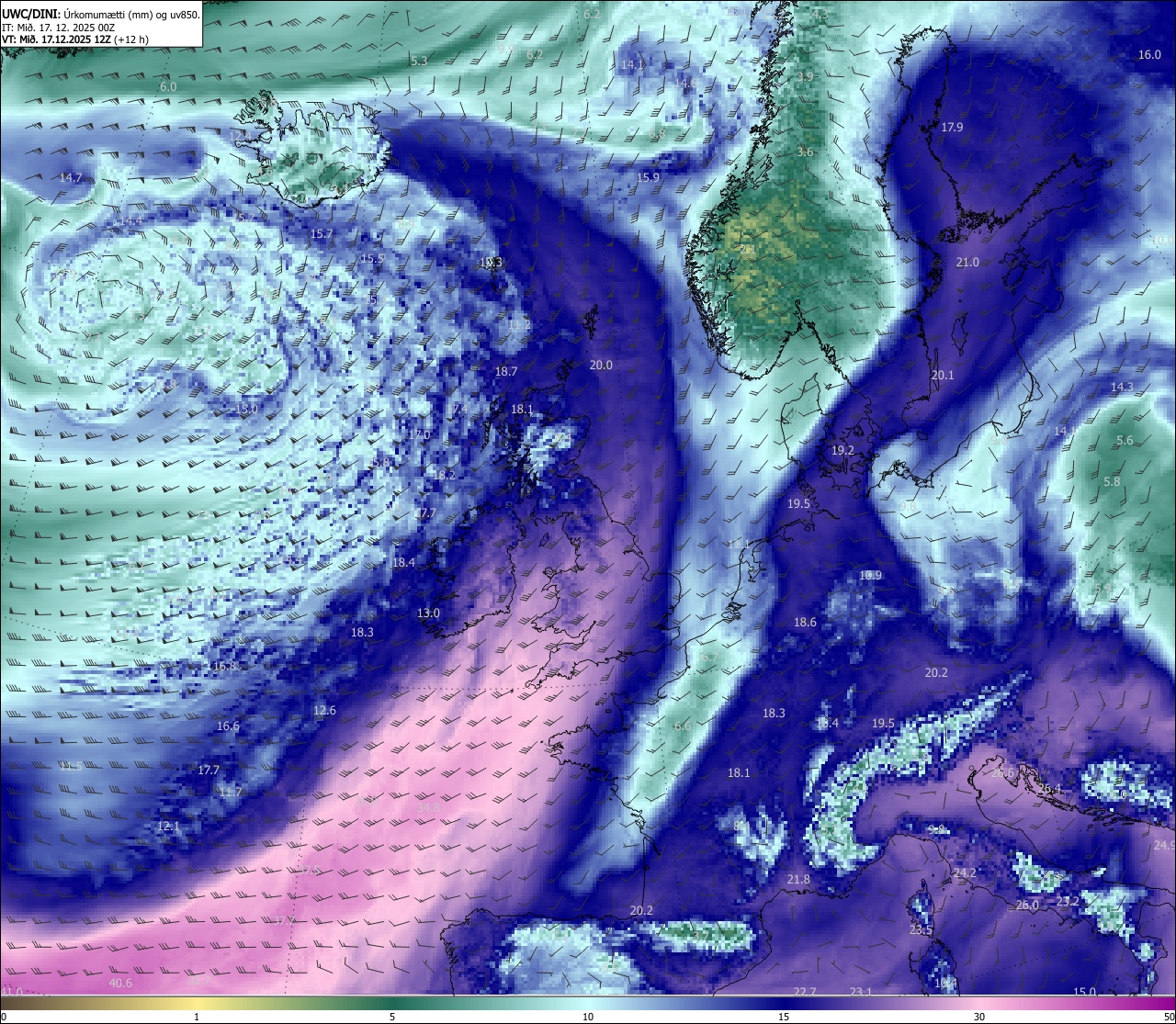The image size is (1176, 1024).
Task: Click the 16.8 value on the map
Action: (224, 666)
